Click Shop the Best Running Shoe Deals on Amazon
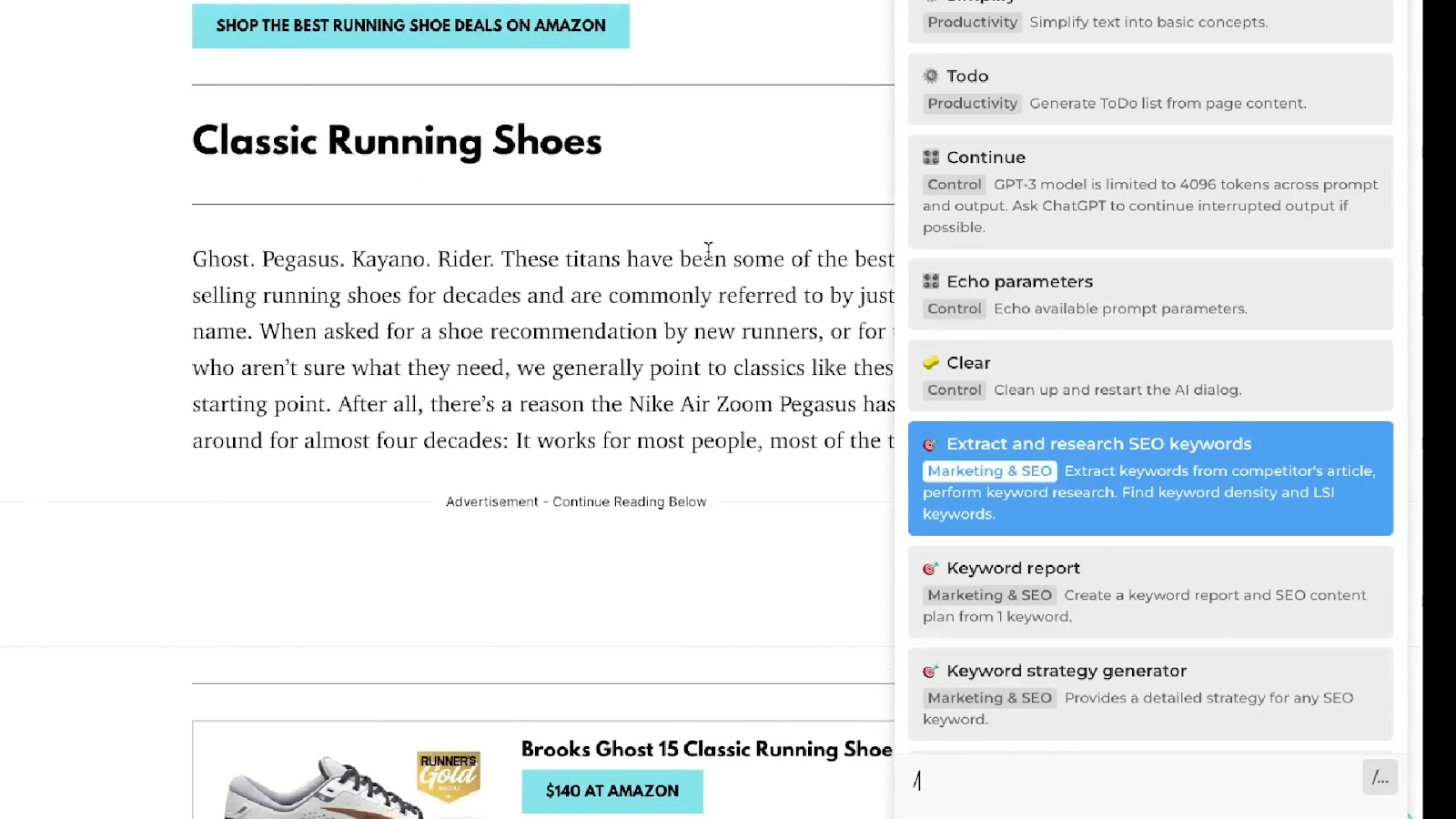The height and width of the screenshot is (819, 1456). coord(410,25)
